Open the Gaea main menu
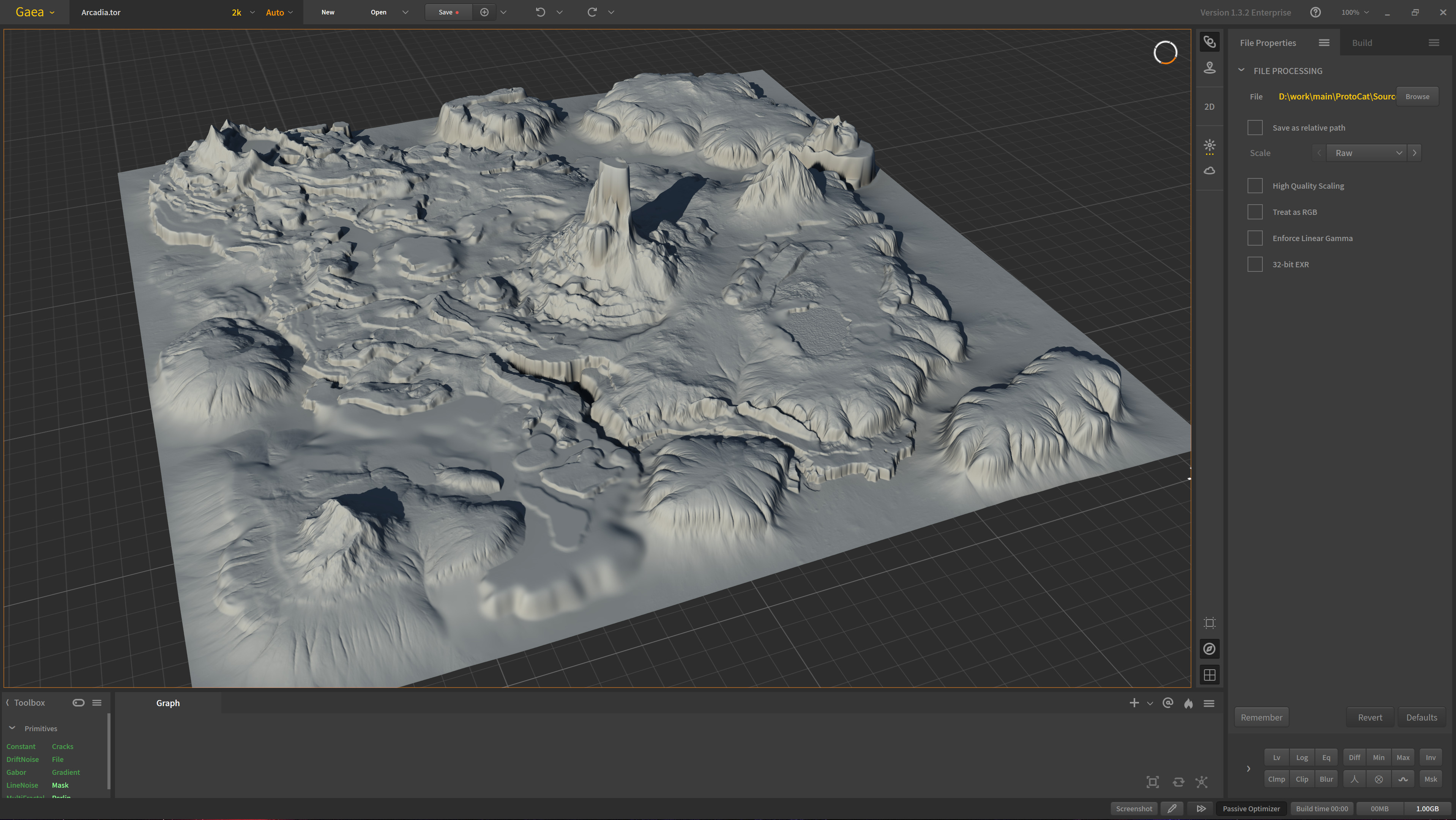The width and height of the screenshot is (1456, 820). [x=35, y=12]
